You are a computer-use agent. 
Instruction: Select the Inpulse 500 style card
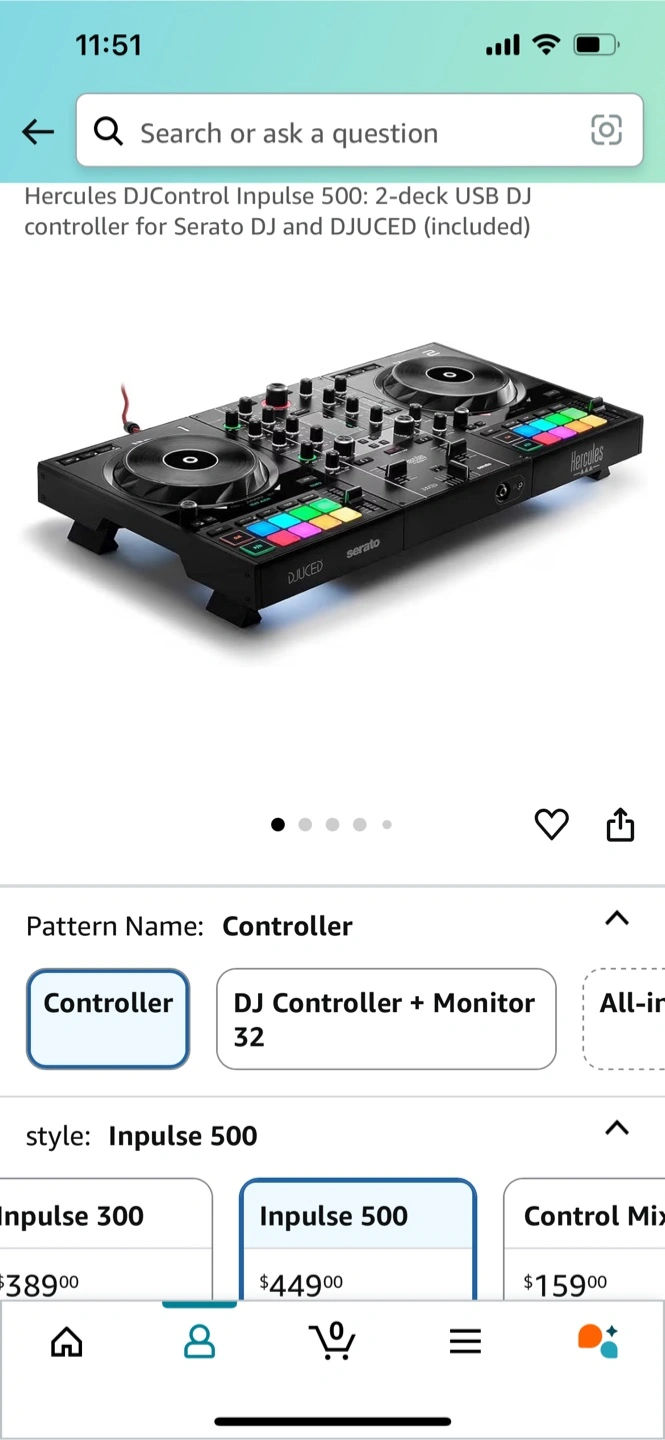(358, 1240)
